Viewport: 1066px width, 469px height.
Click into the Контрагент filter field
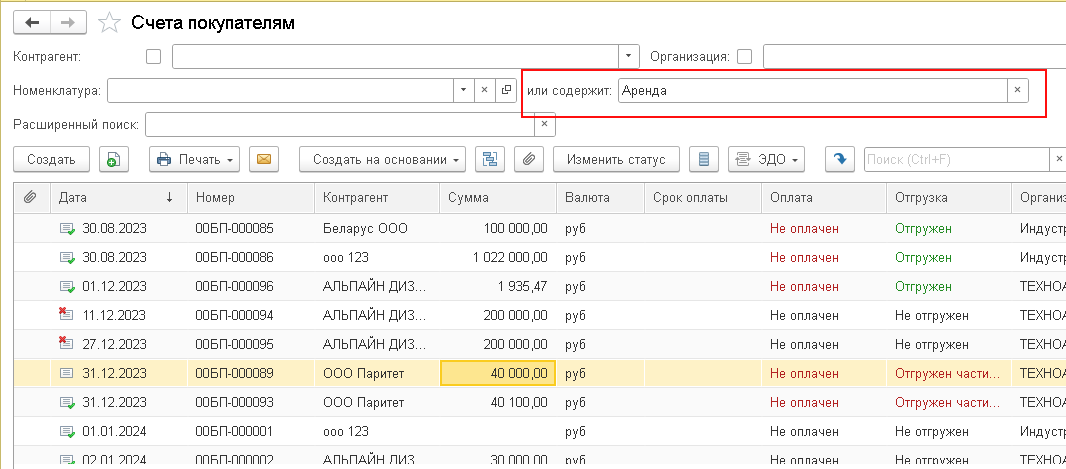[x=395, y=56]
